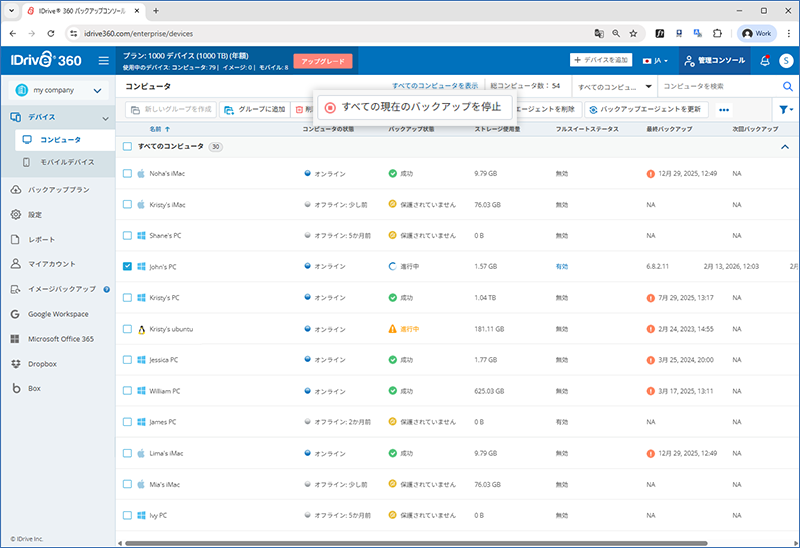Open モバイルデバイス in the sidebar
800x548 pixels.
[x=67, y=161]
